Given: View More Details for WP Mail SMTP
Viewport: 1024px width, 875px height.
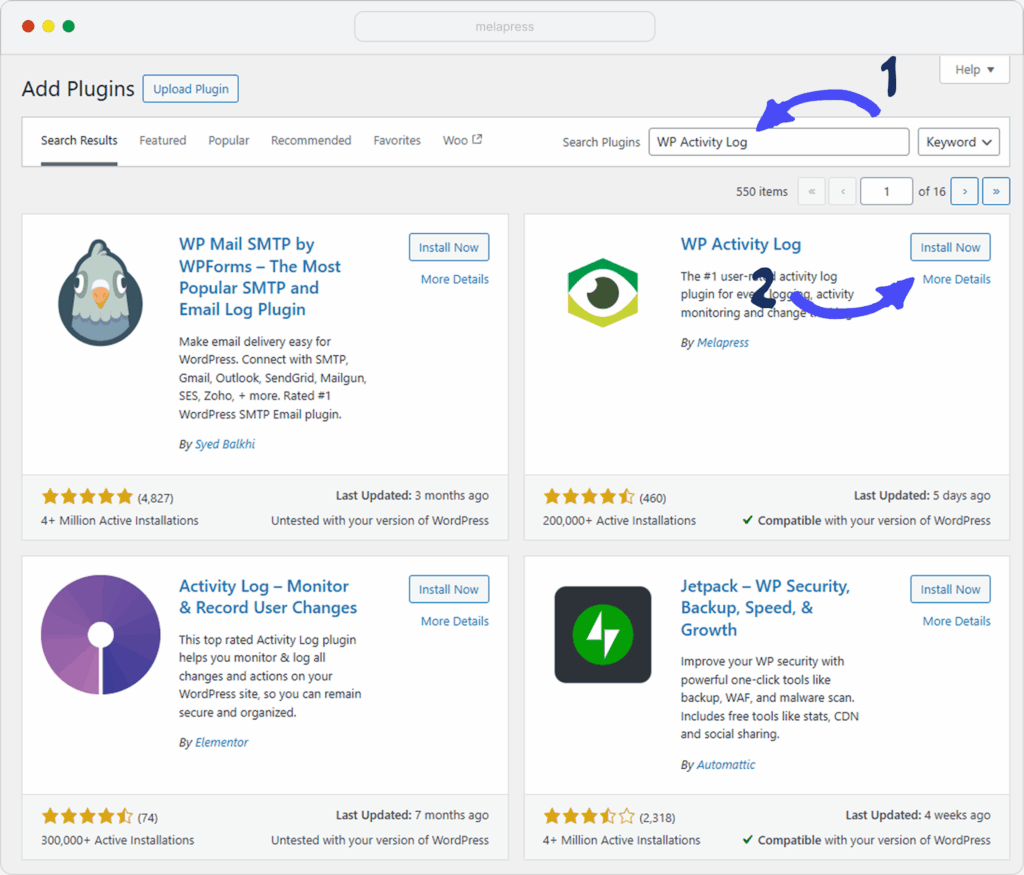Looking at the screenshot, I should [455, 279].
